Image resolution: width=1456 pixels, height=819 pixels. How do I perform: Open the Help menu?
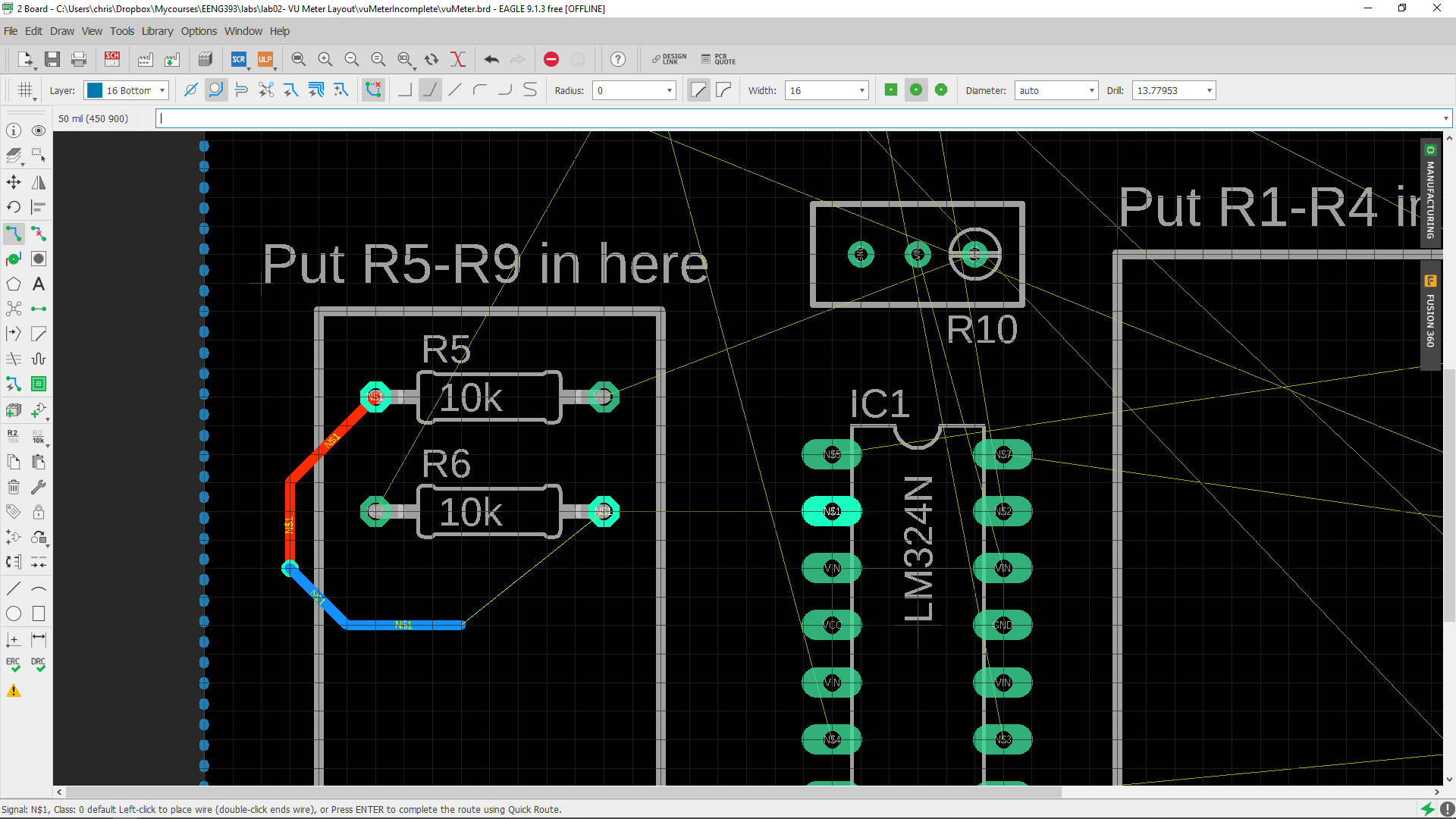pyautogui.click(x=280, y=31)
